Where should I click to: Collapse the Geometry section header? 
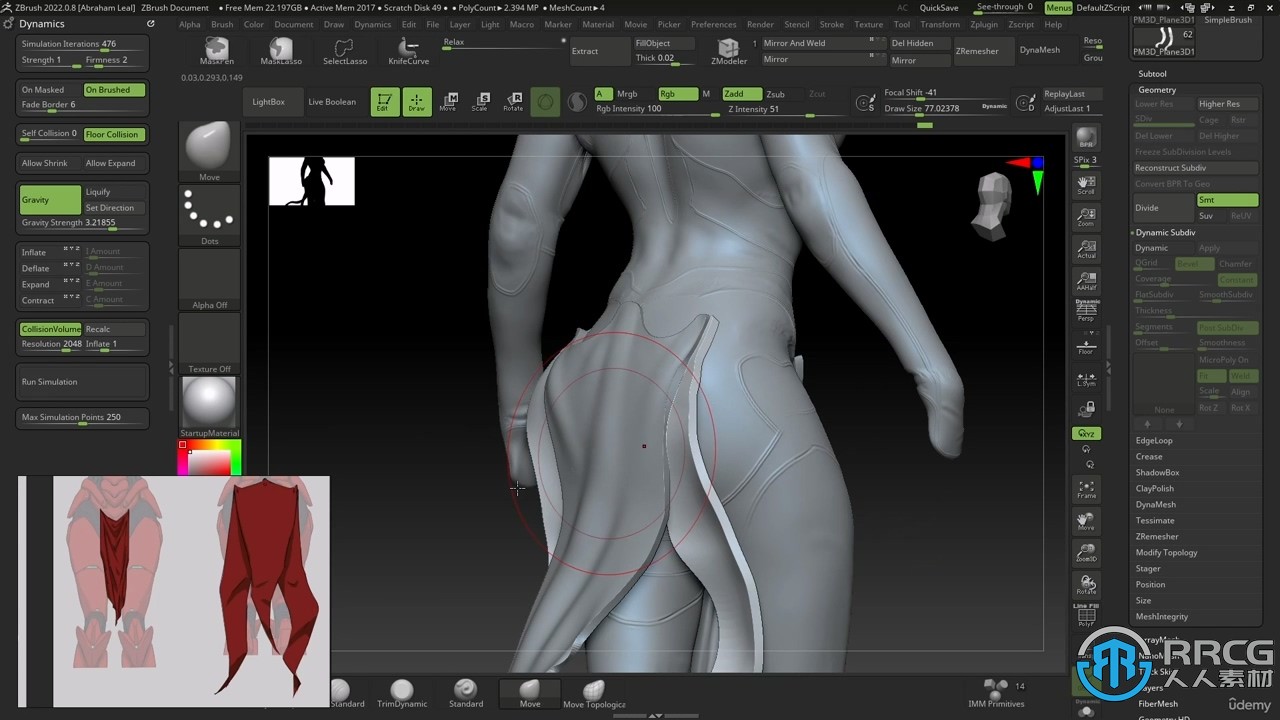click(x=1157, y=90)
